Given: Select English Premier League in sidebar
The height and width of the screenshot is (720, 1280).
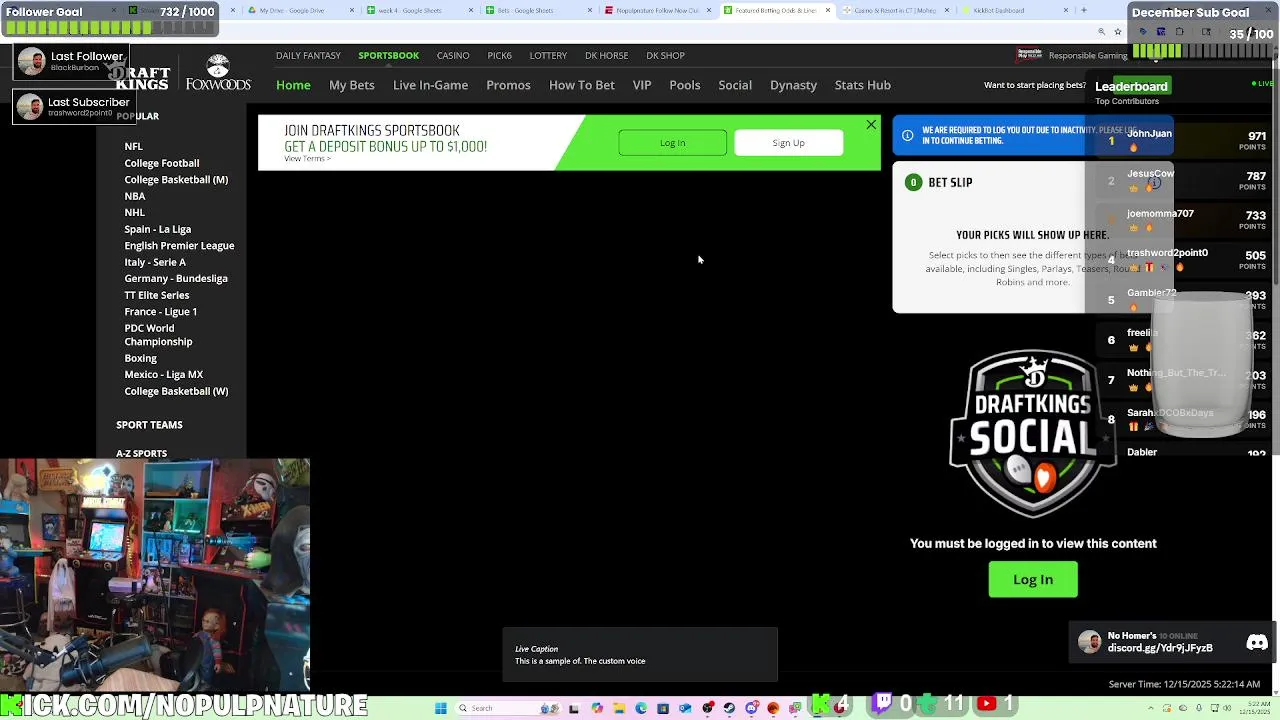Looking at the screenshot, I should click(179, 246).
